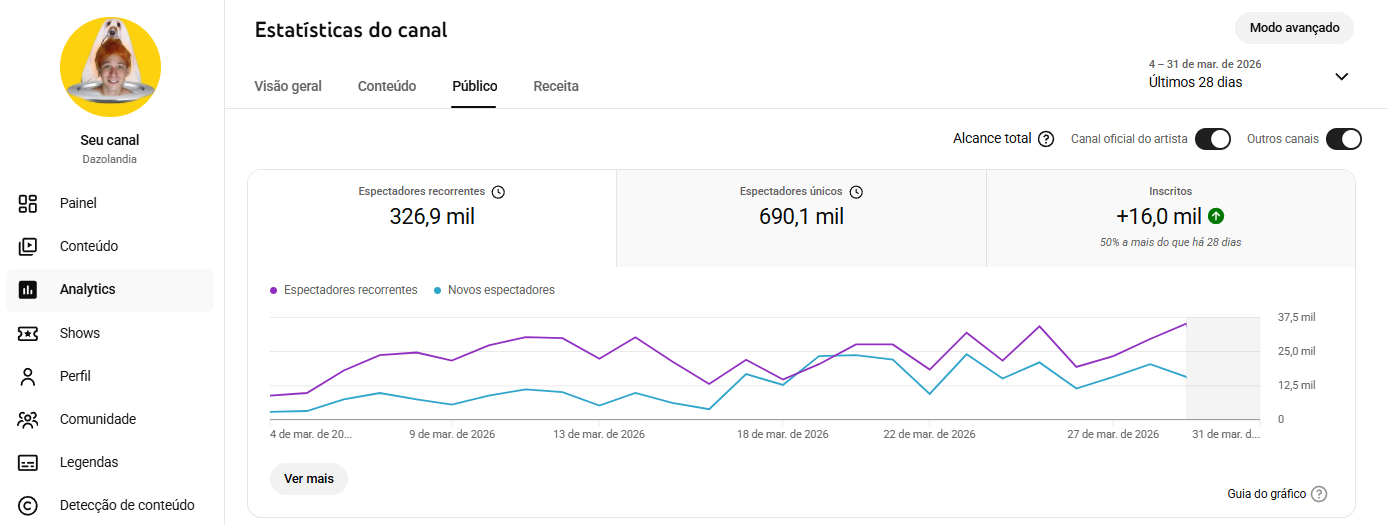Click the Modo avançado button

click(x=1294, y=28)
